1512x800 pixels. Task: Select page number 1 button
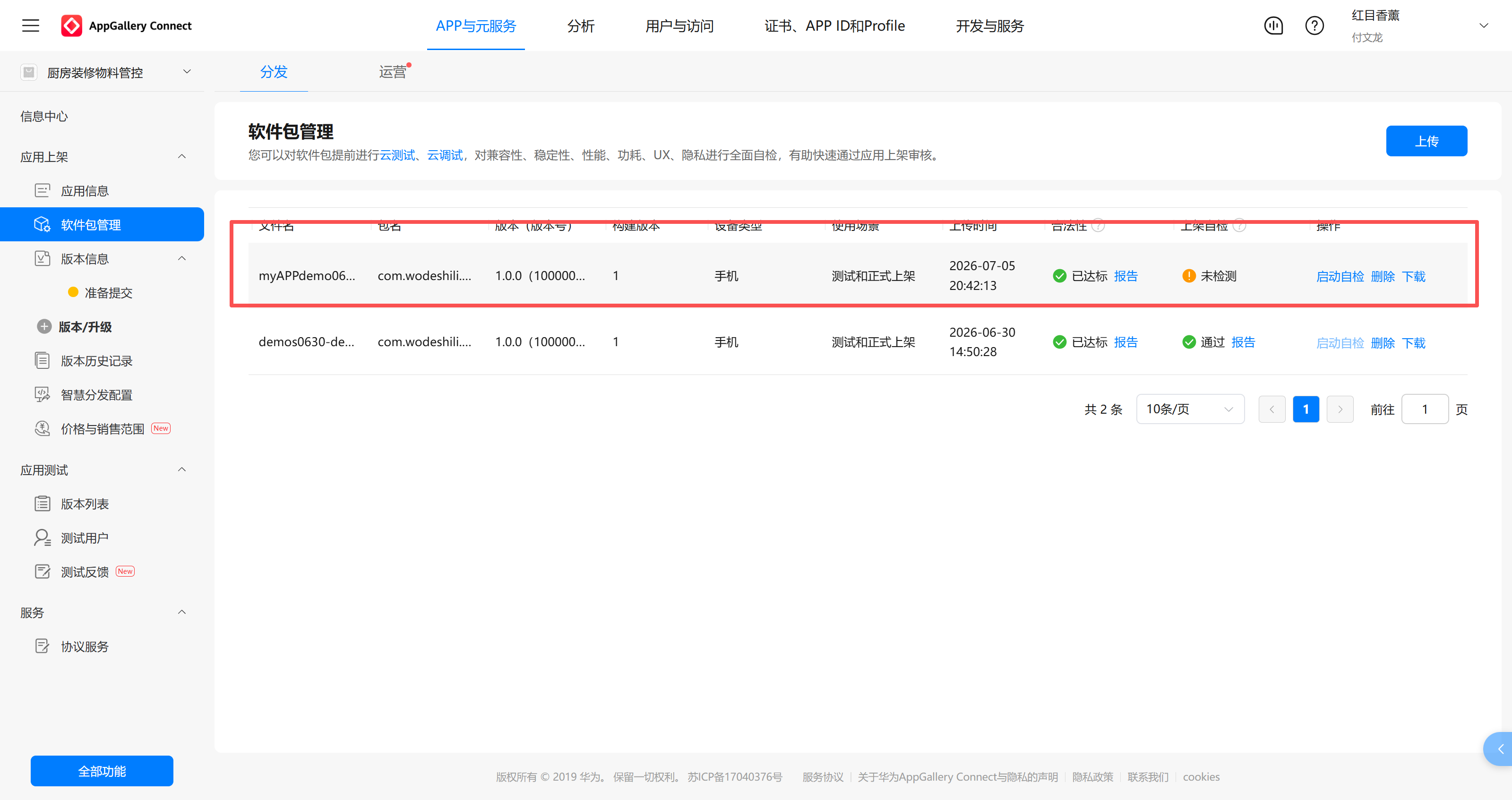point(1306,409)
